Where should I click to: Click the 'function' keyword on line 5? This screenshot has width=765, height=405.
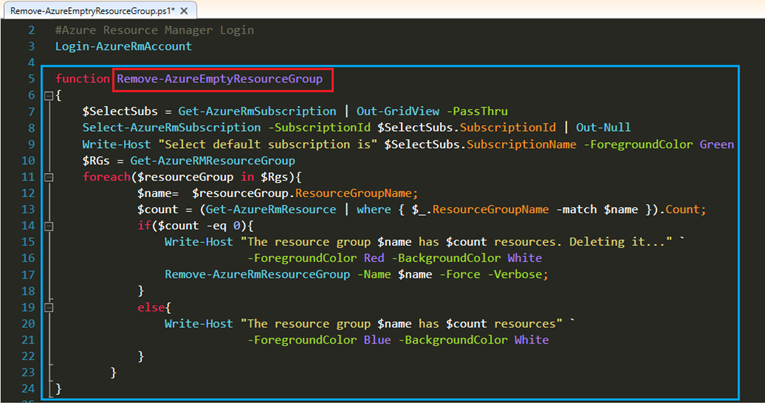click(82, 79)
